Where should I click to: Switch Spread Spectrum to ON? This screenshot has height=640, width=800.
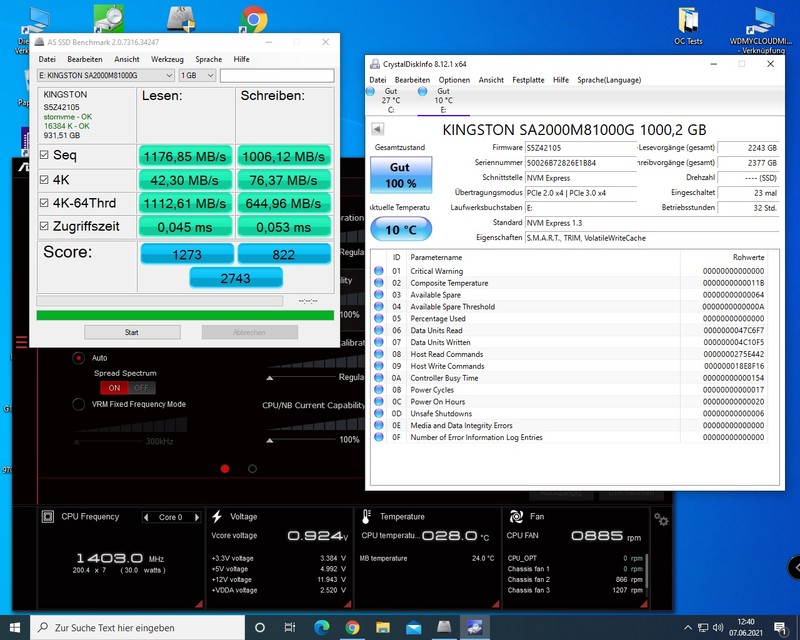pos(114,388)
